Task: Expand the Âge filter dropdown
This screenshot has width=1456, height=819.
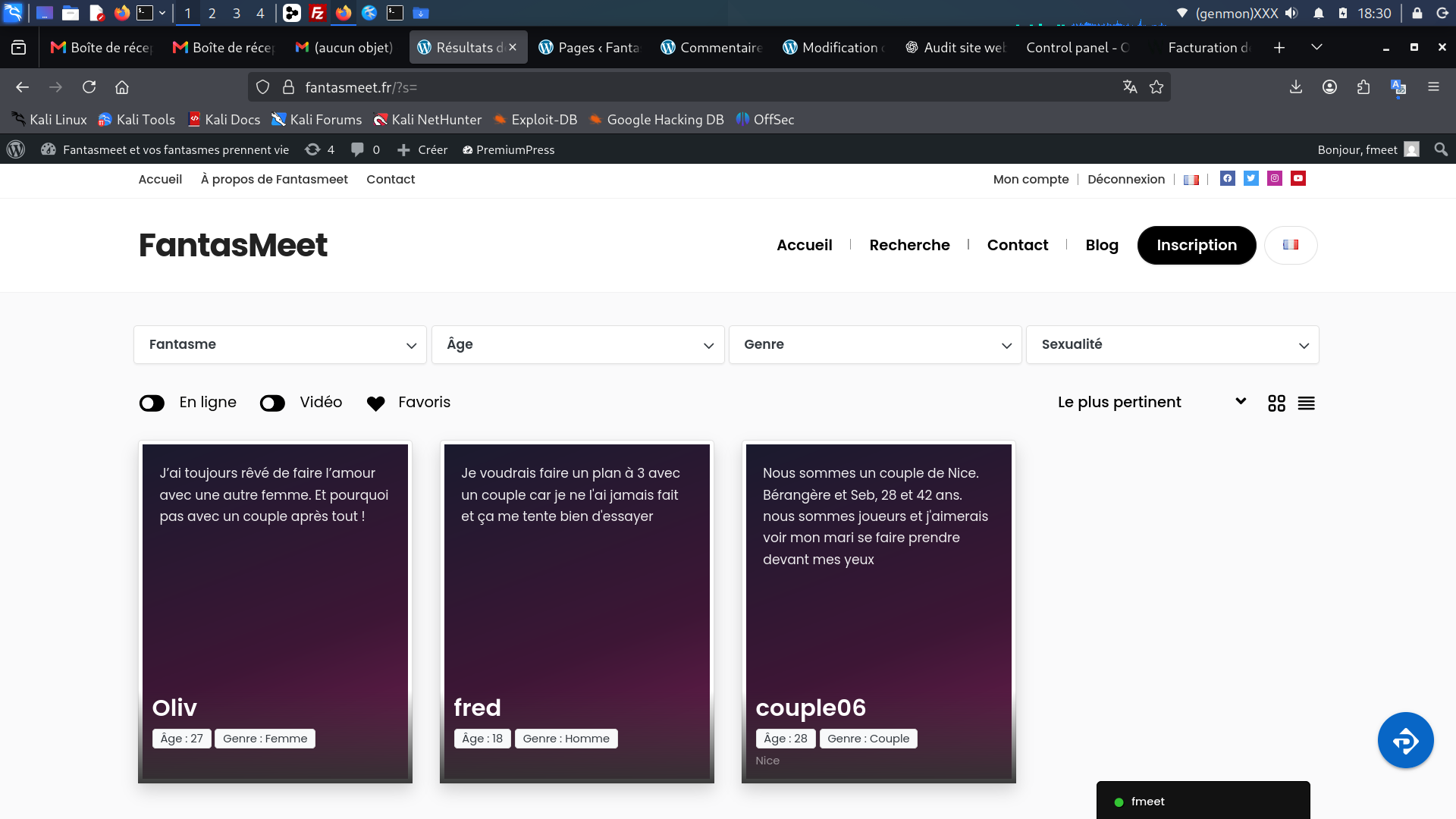Action: coord(578,345)
